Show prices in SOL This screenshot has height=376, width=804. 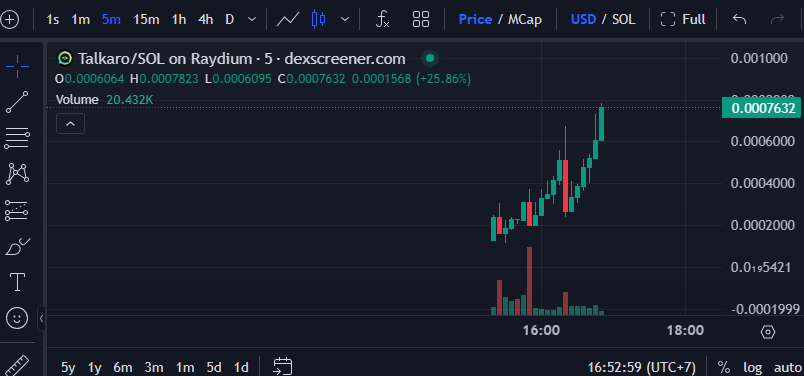(624, 20)
